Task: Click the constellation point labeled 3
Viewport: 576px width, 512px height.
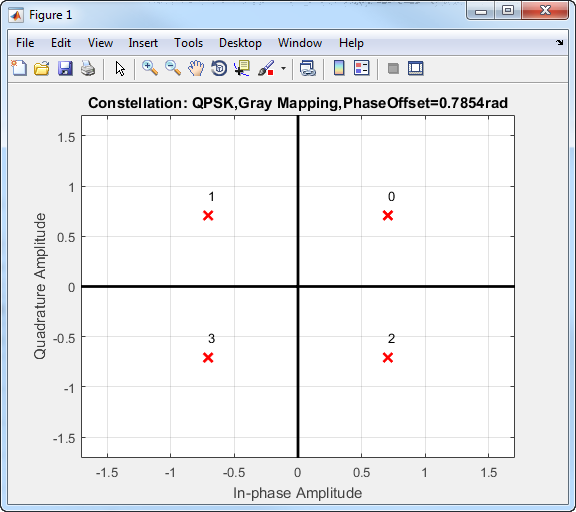Action: click(208, 357)
